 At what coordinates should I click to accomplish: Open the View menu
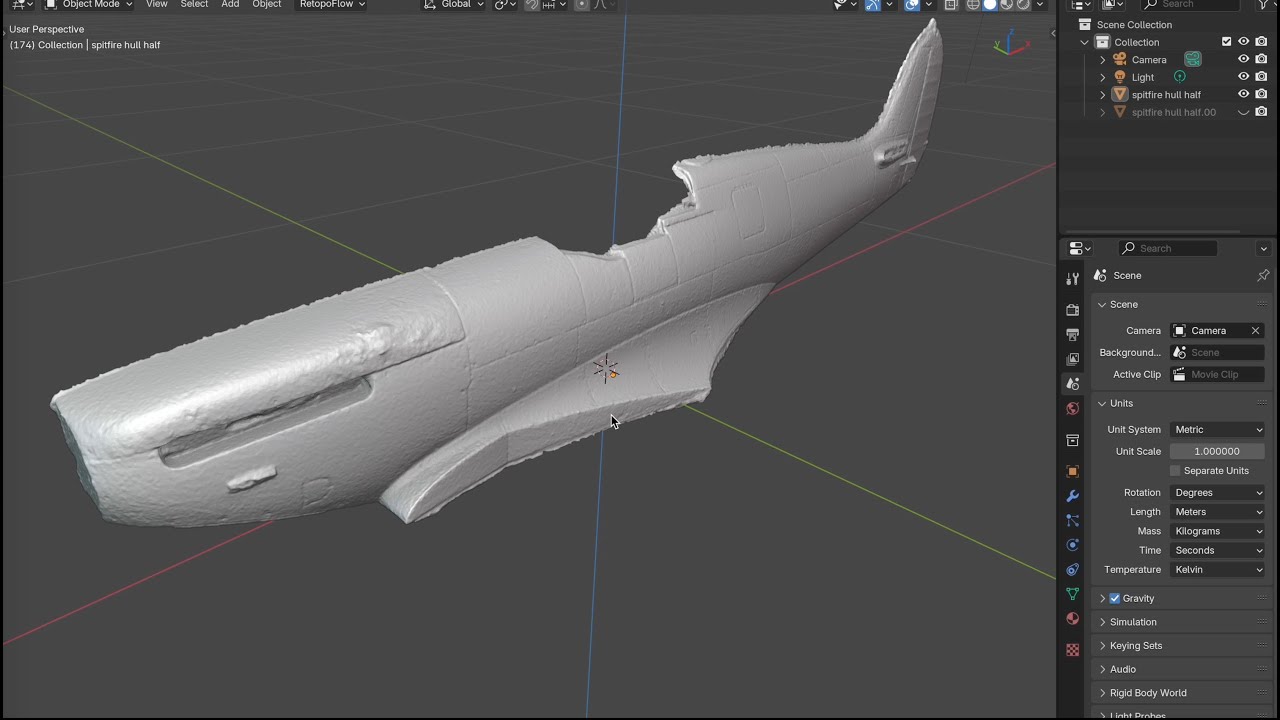tap(157, 5)
